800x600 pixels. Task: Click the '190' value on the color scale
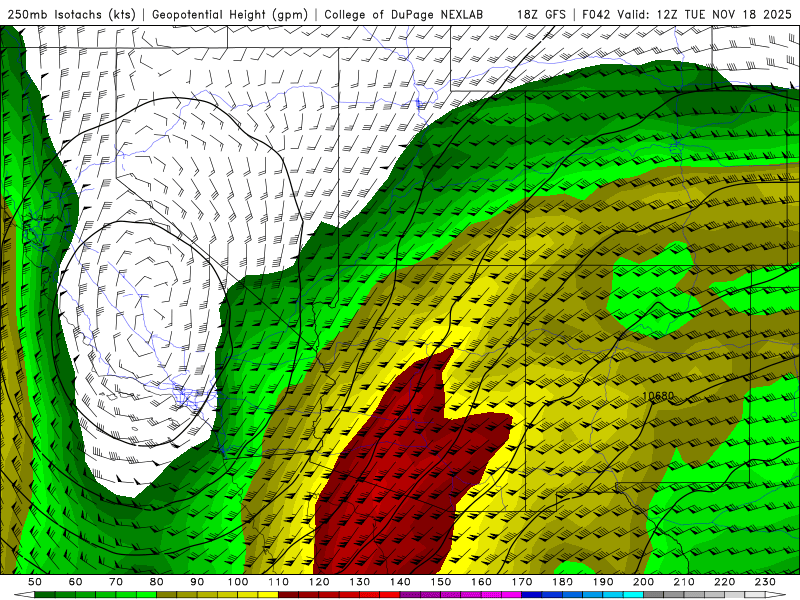tap(603, 582)
